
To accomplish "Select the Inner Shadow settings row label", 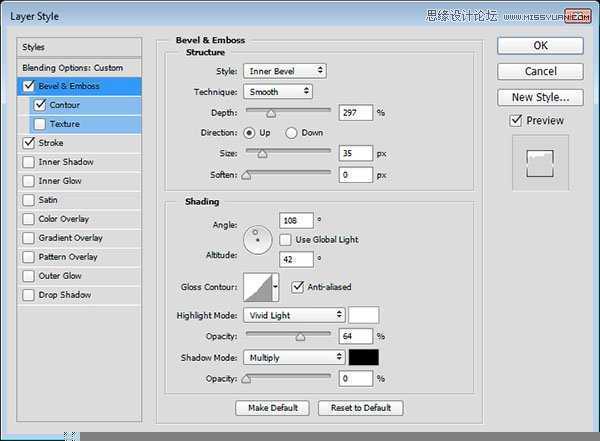I will pyautogui.click(x=66, y=162).
